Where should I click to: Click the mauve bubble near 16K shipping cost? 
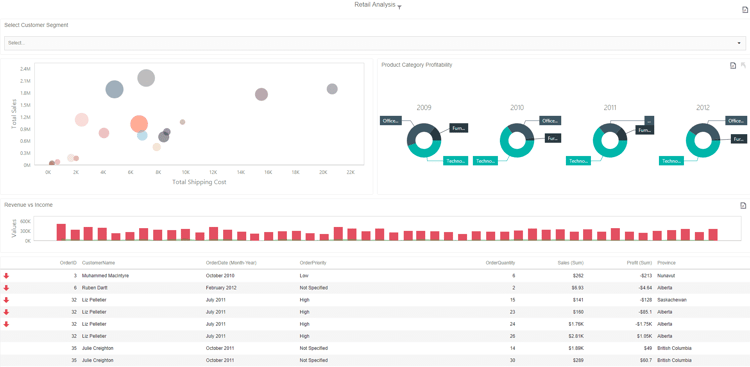pyautogui.click(x=261, y=94)
